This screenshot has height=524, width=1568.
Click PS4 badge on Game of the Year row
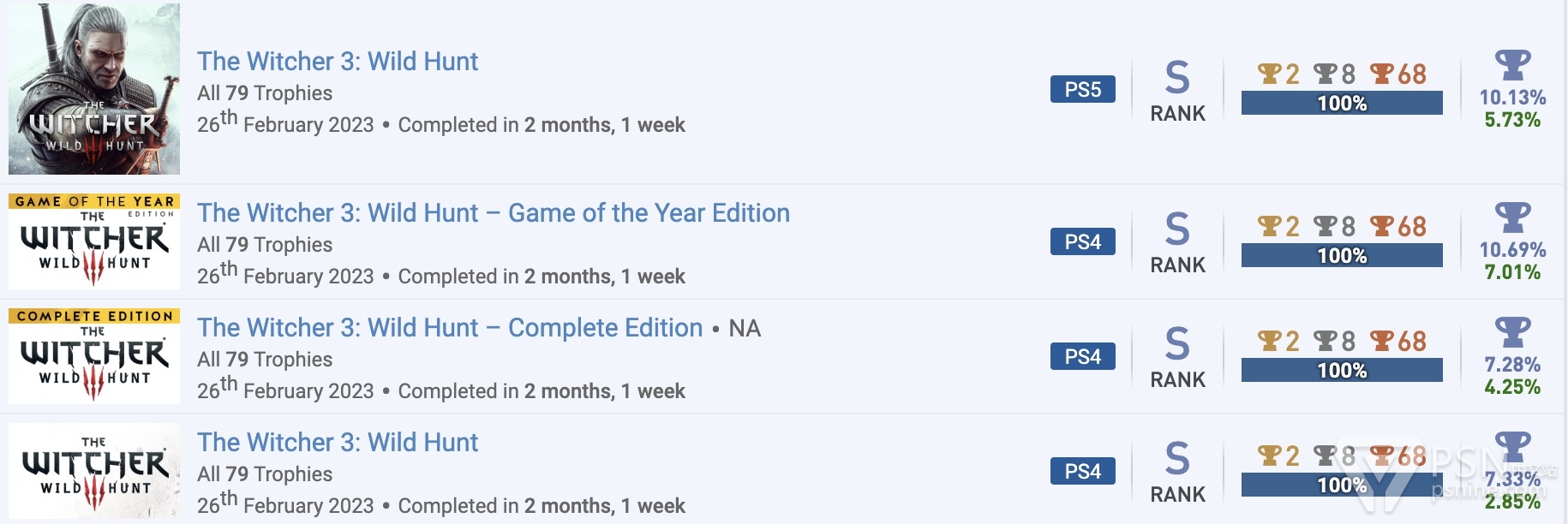[1083, 241]
